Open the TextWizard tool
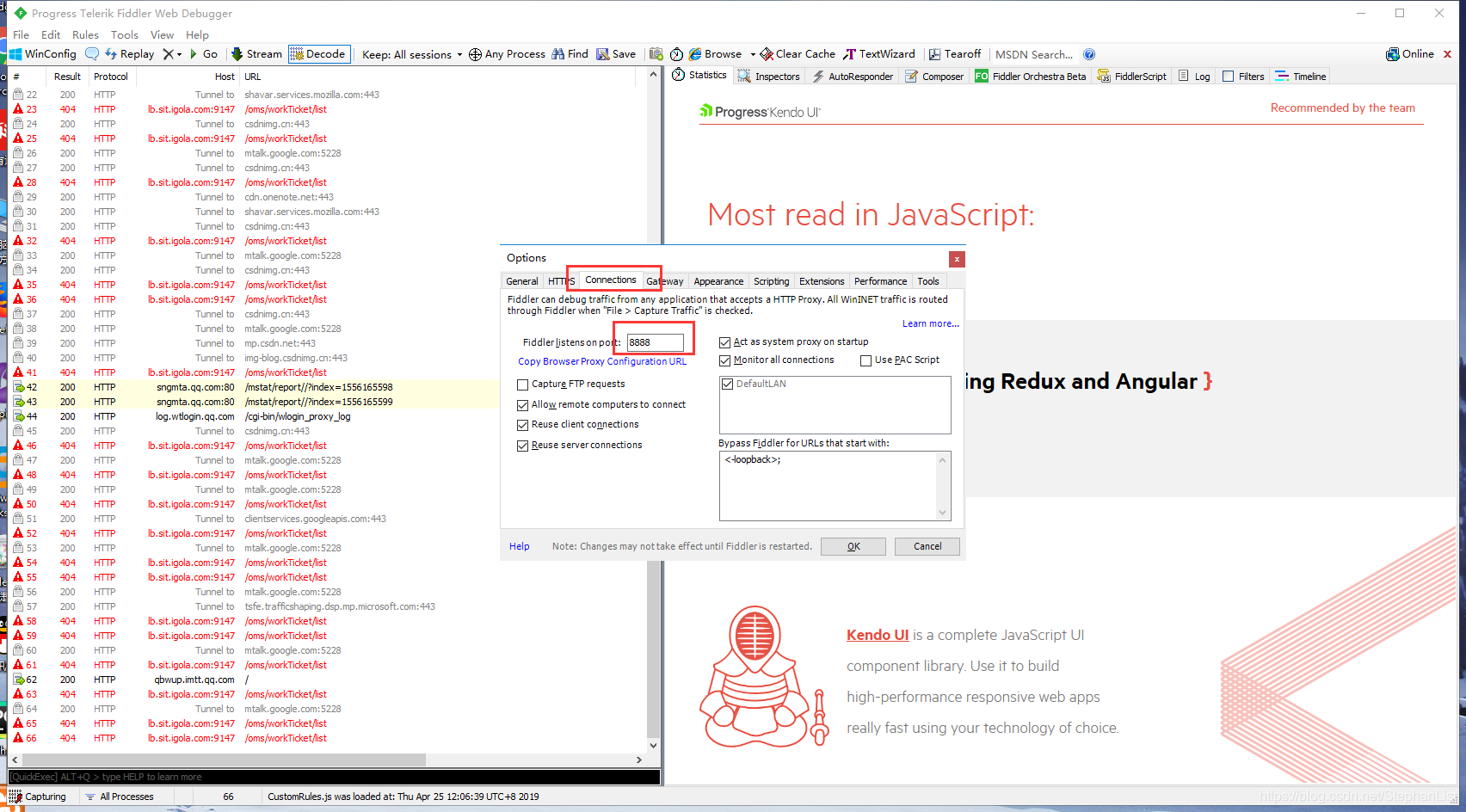 879,53
